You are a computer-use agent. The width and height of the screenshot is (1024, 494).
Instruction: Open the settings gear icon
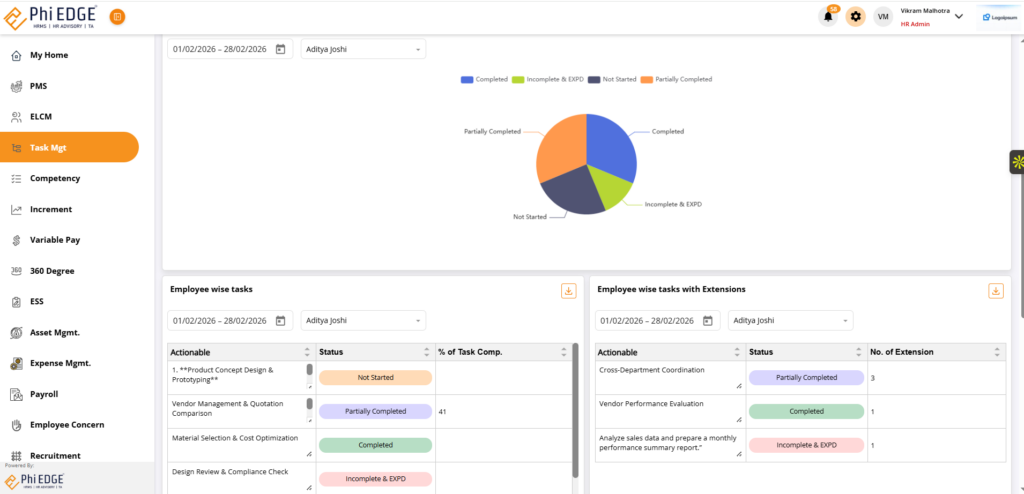point(855,16)
